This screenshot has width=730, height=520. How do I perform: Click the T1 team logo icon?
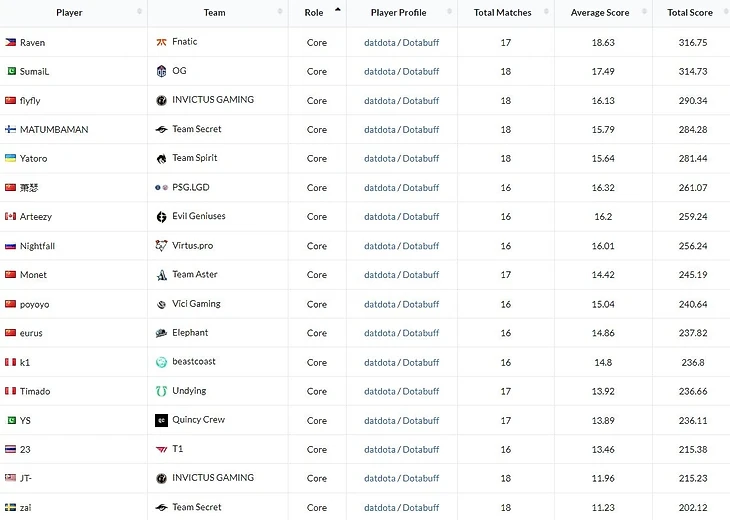pyautogui.click(x=162, y=449)
